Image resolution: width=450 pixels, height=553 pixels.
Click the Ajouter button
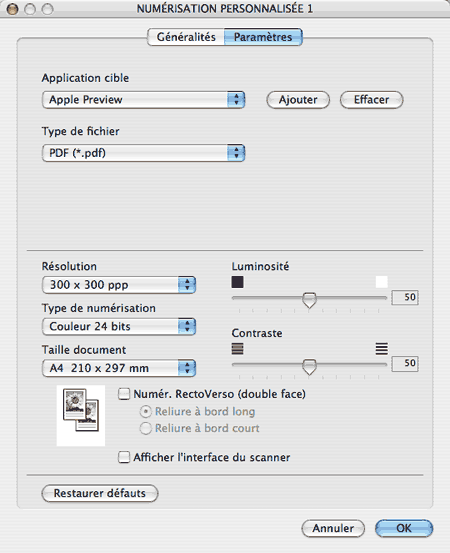(x=298, y=100)
